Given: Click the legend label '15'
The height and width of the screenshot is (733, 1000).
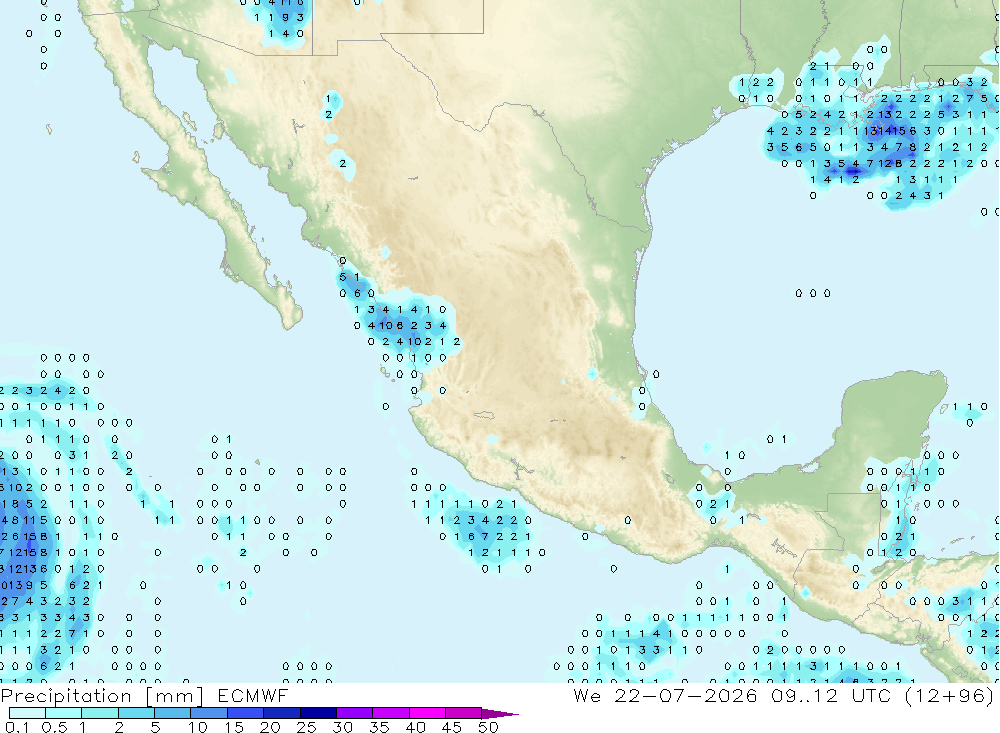Looking at the screenshot, I should 234,727.
